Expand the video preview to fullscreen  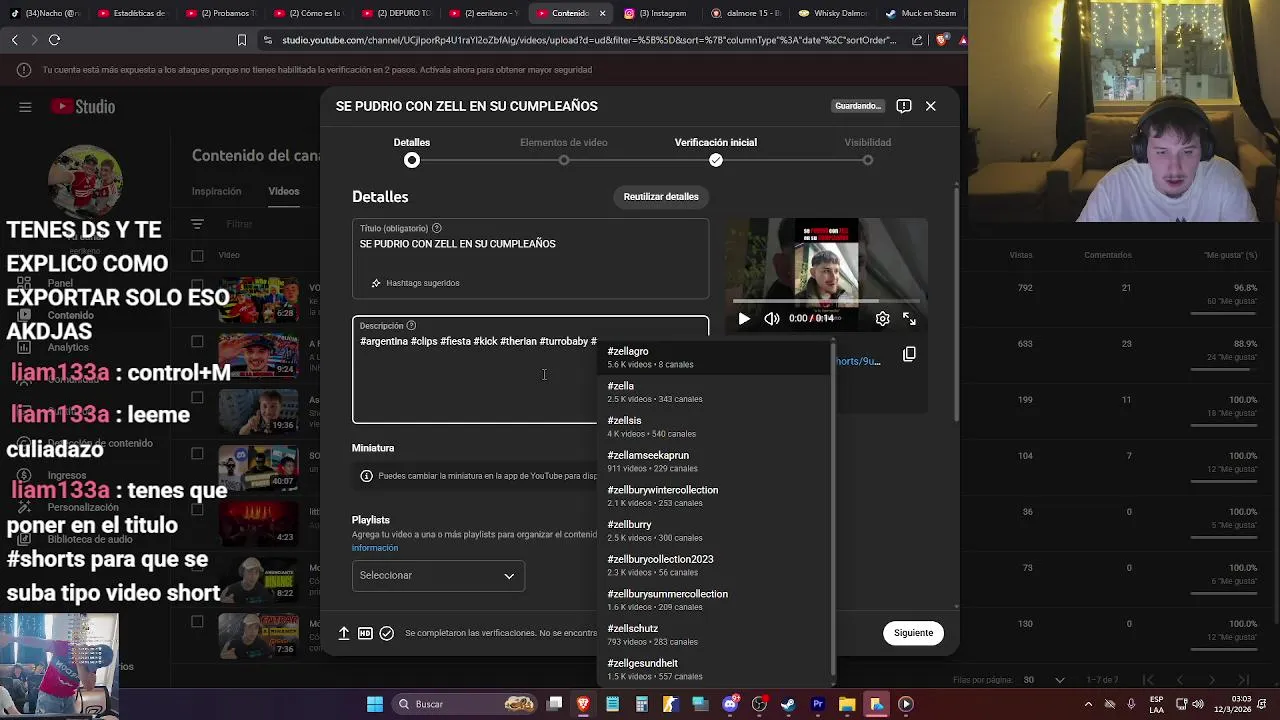(x=909, y=318)
